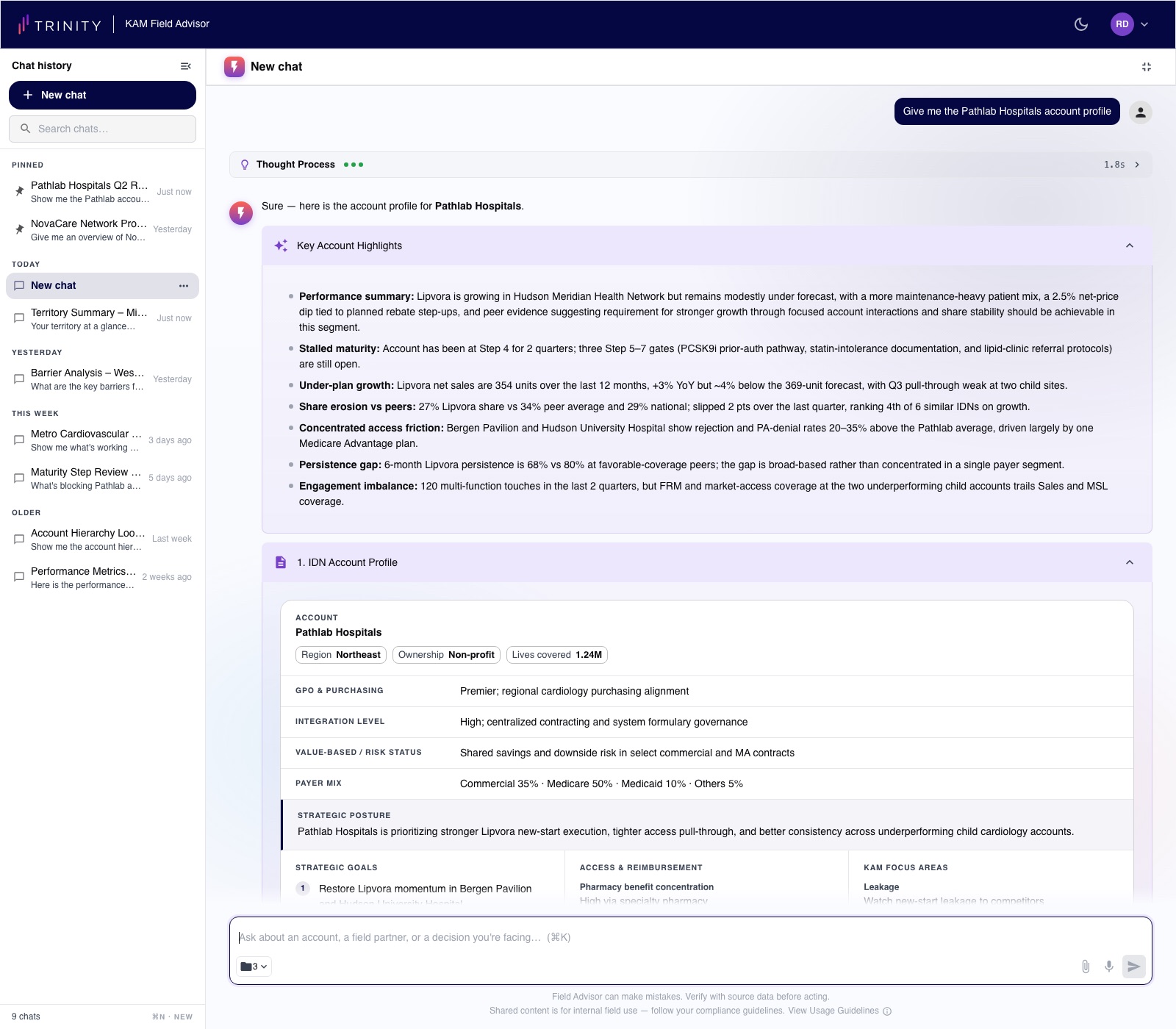Image resolution: width=1176 pixels, height=1029 pixels.
Task: Click the Region Northeast tag
Action: tap(341, 655)
